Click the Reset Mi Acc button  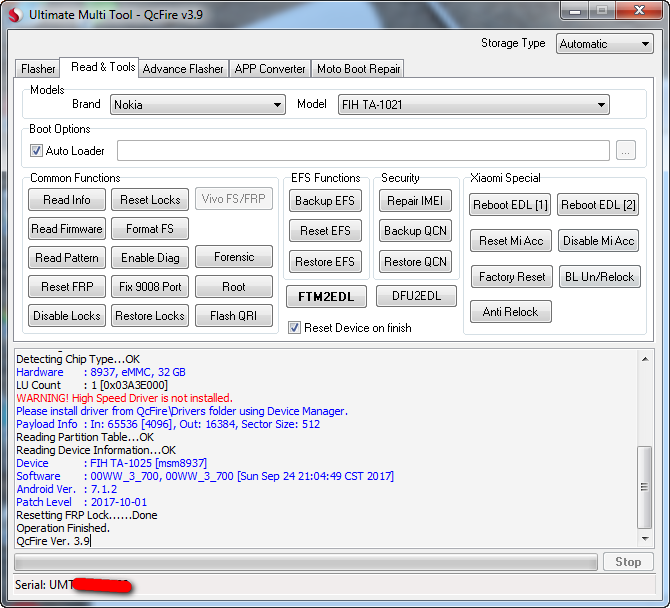click(x=511, y=241)
